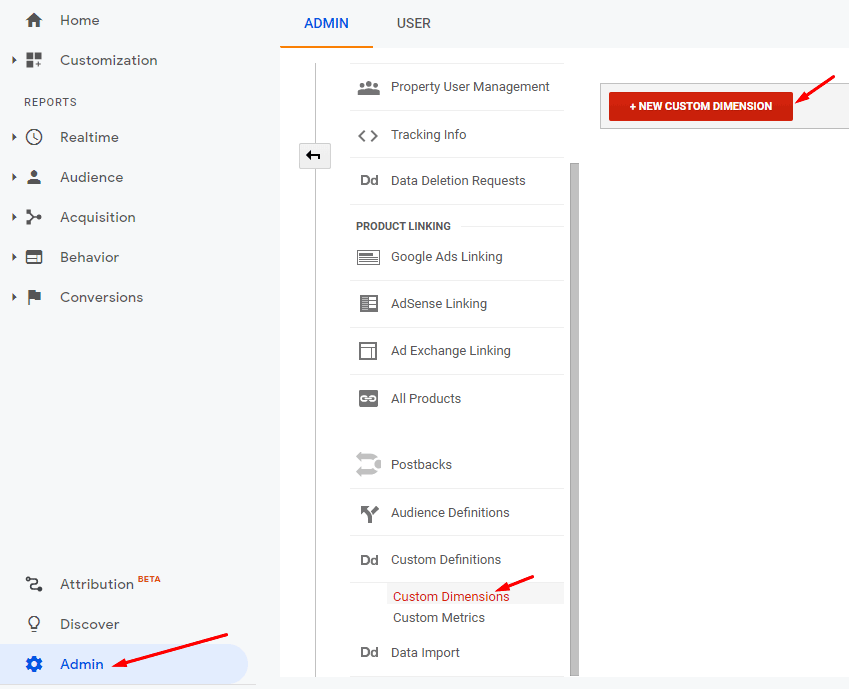
Task: Expand the Audience reports arrow
Action: click(x=14, y=177)
